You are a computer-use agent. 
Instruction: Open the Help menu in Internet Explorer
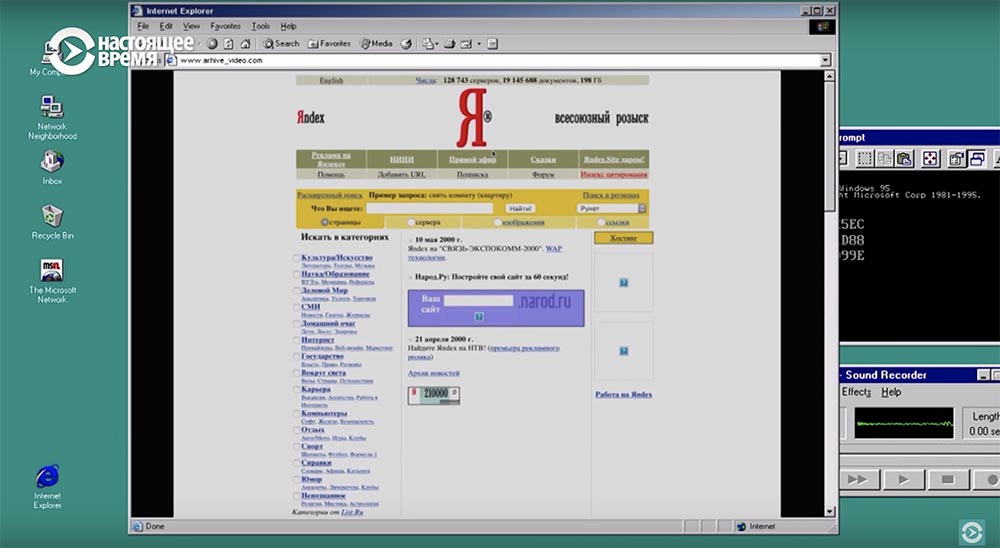click(x=288, y=26)
